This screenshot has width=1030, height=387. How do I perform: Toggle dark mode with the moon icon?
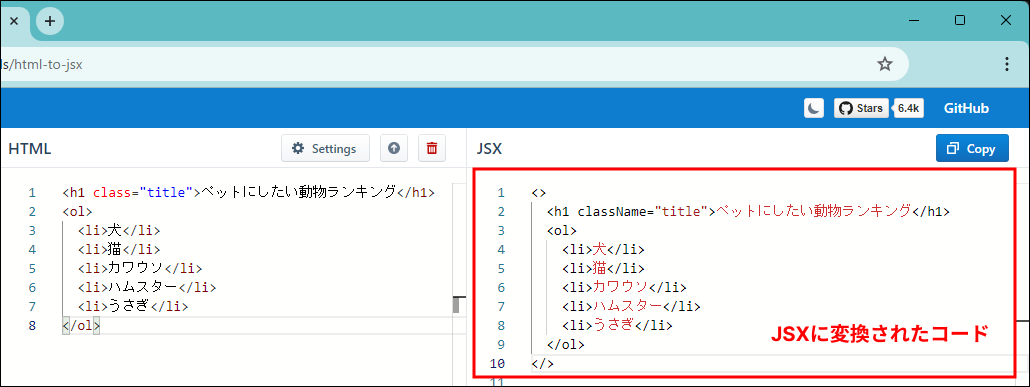click(814, 108)
